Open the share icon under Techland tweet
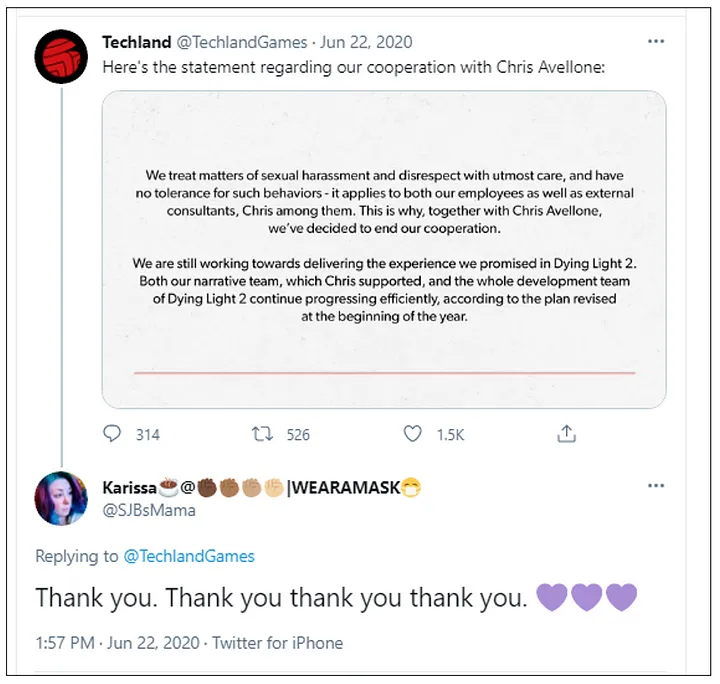 coord(566,434)
